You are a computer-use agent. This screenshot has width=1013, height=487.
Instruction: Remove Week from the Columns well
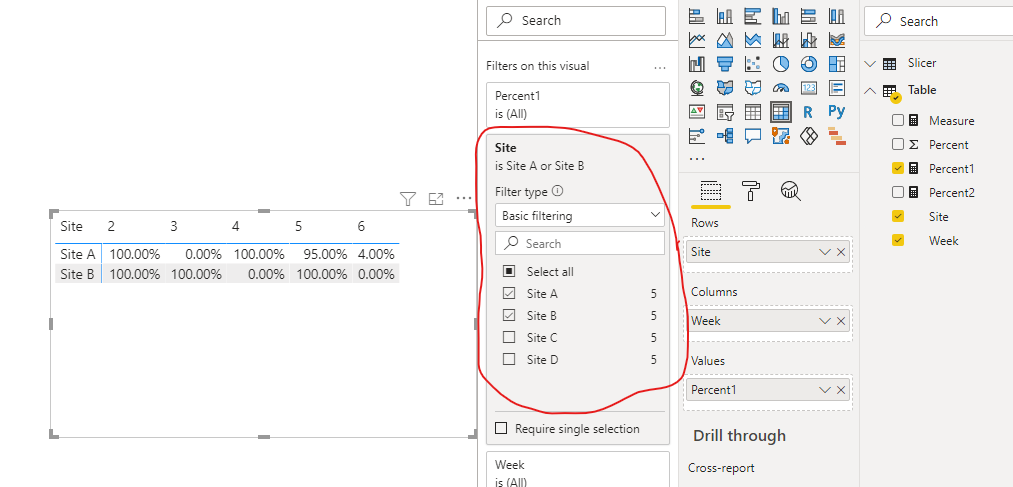pos(841,321)
